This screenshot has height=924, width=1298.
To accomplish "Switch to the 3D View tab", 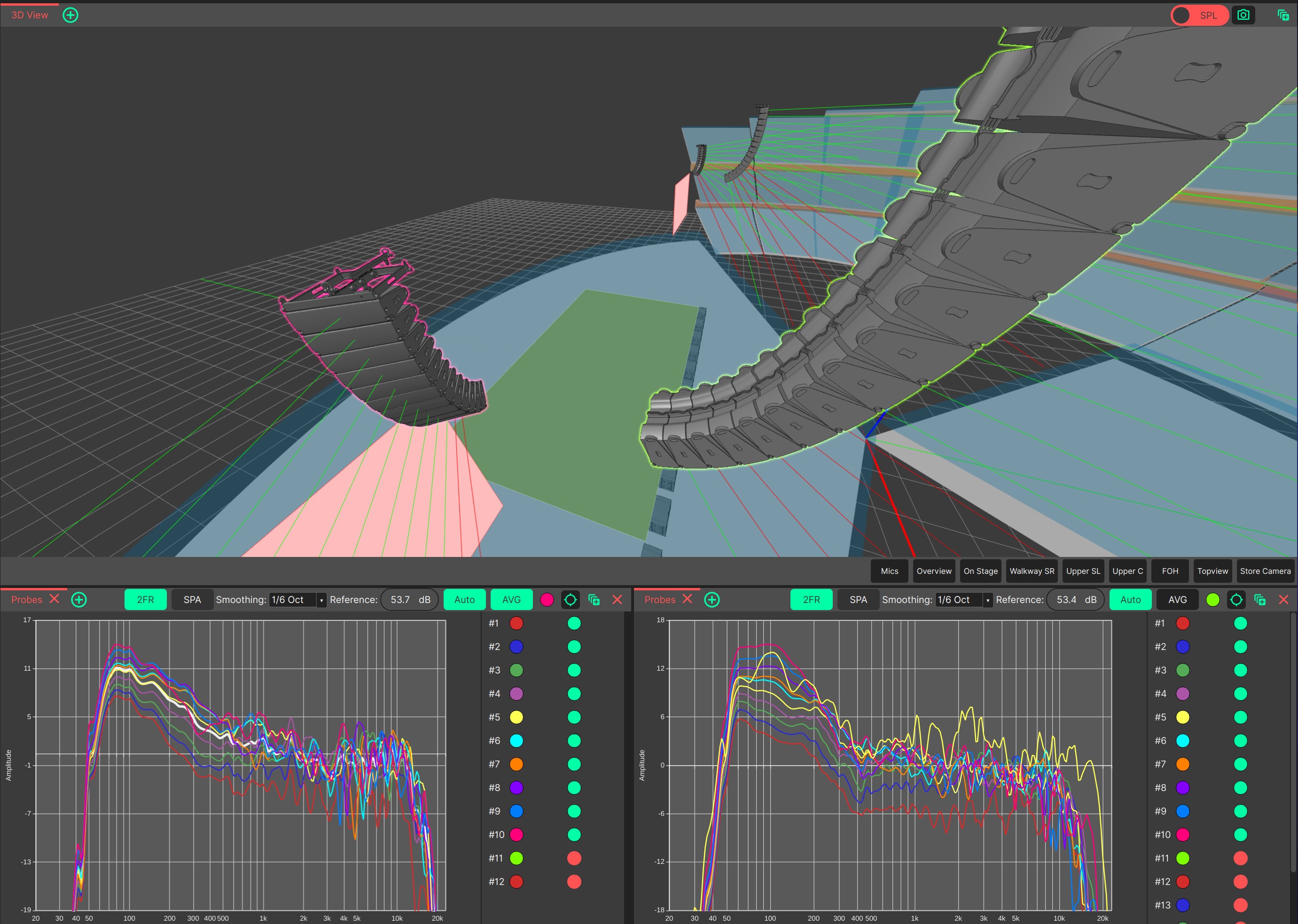I will [x=30, y=16].
